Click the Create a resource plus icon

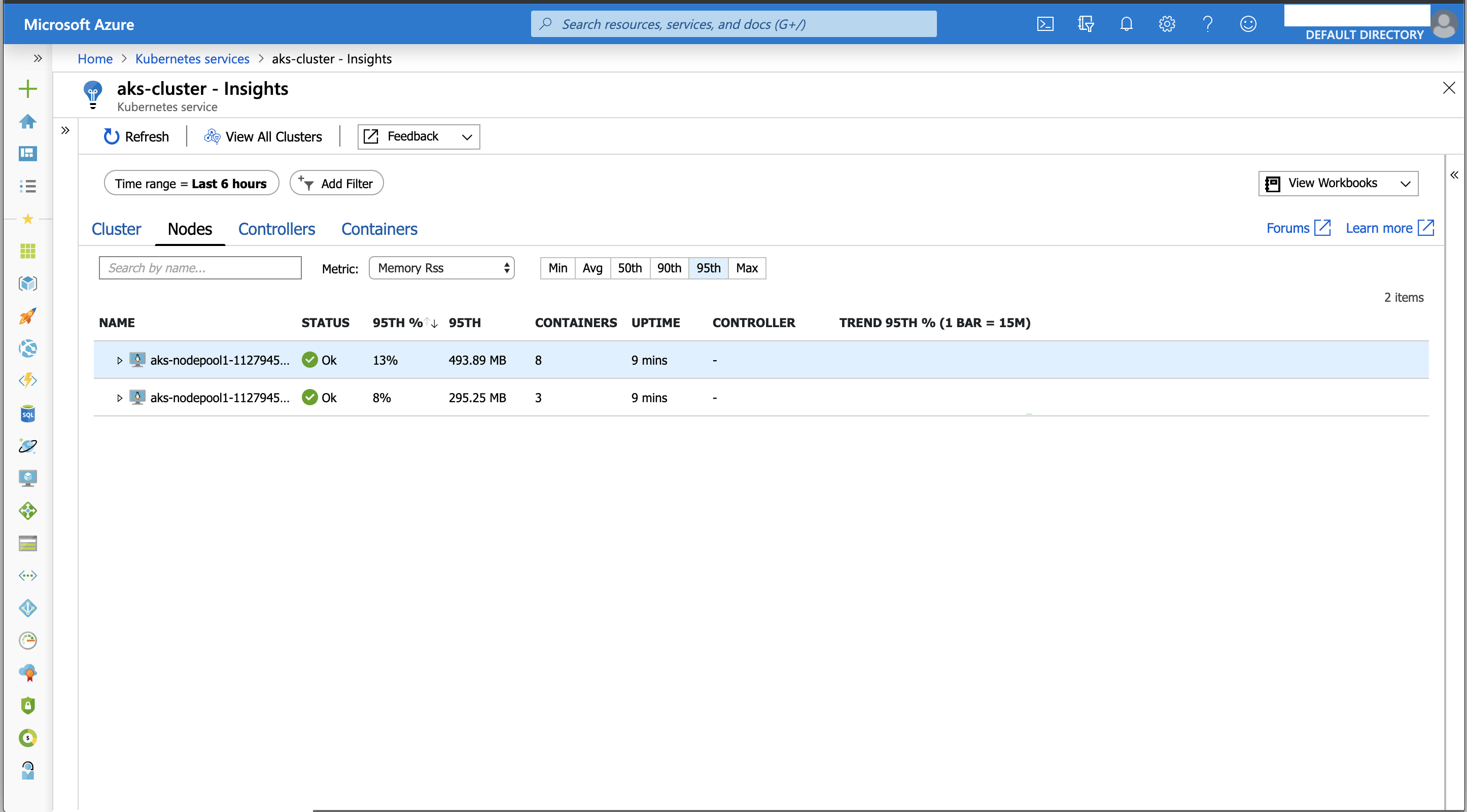pyautogui.click(x=27, y=89)
